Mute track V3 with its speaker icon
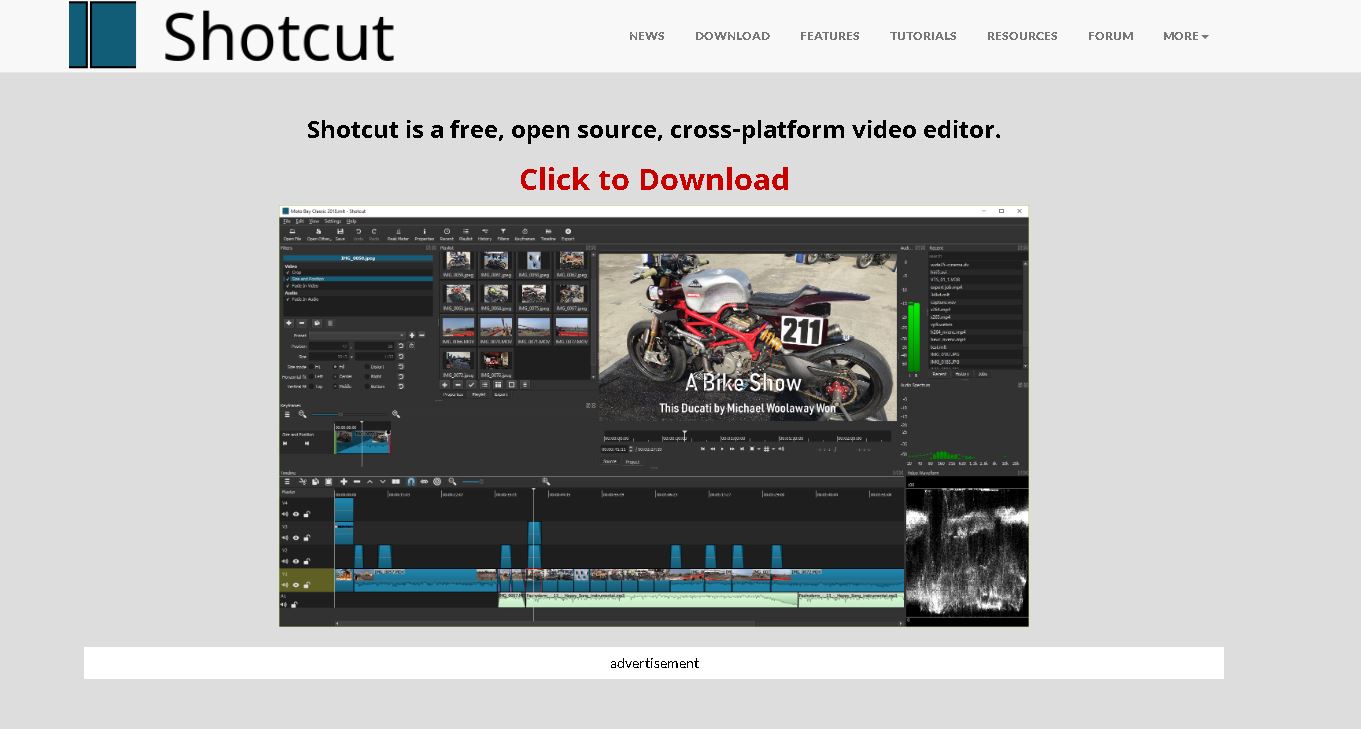 point(285,537)
